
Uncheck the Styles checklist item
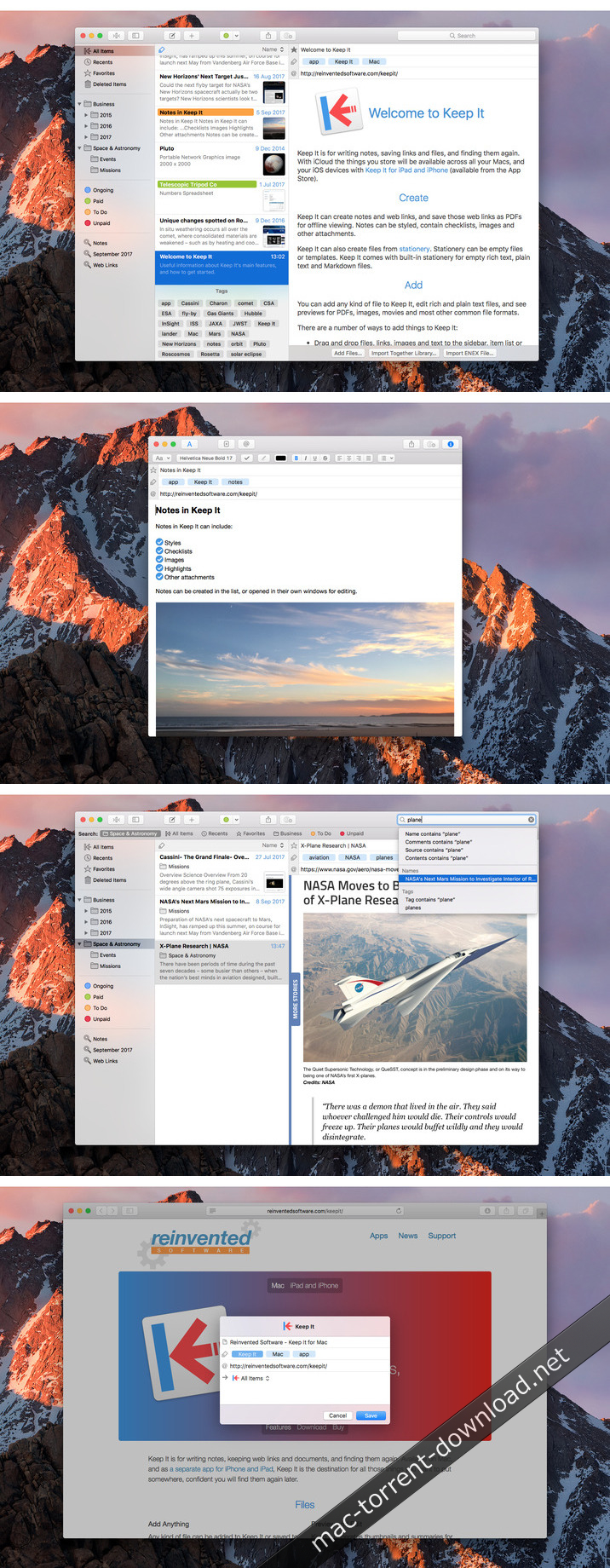click(159, 542)
